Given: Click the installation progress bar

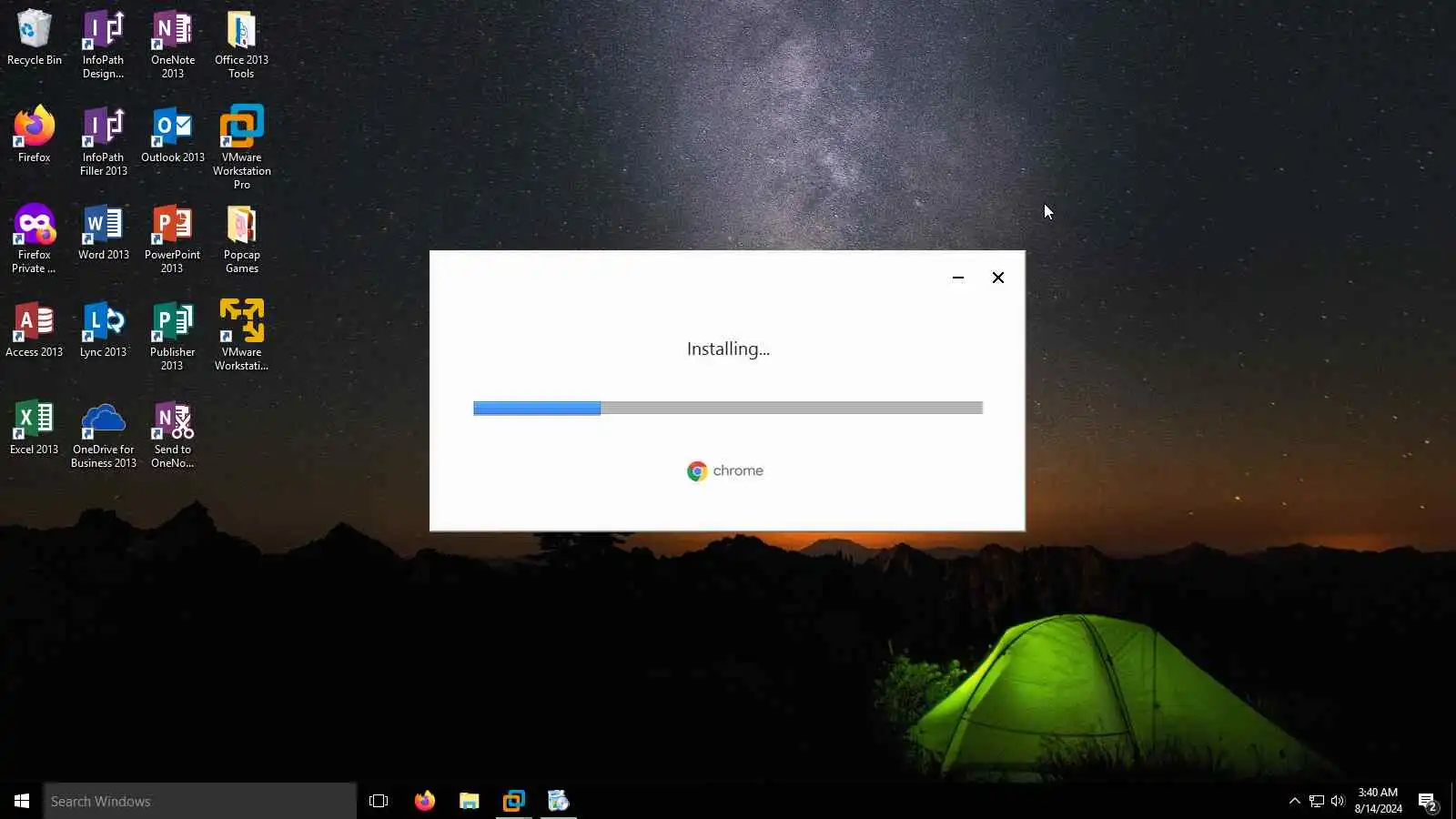Looking at the screenshot, I should click(x=728, y=408).
